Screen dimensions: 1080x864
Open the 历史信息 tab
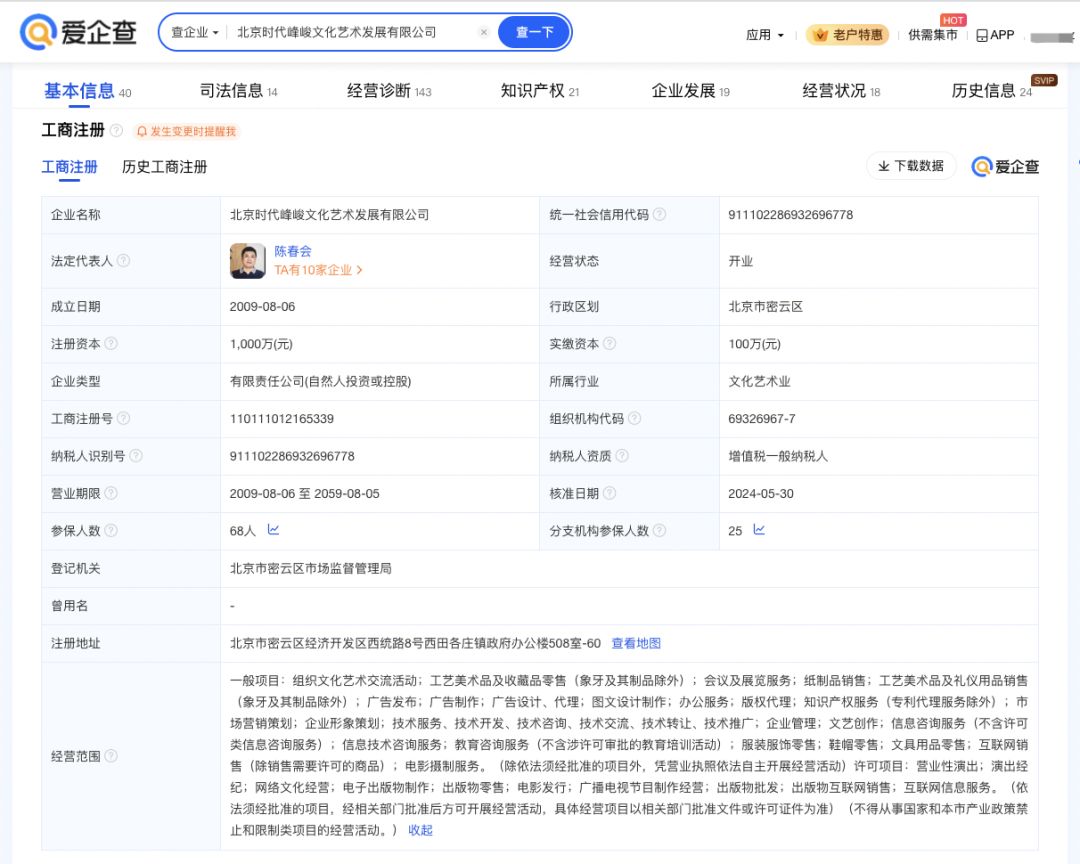click(992, 91)
